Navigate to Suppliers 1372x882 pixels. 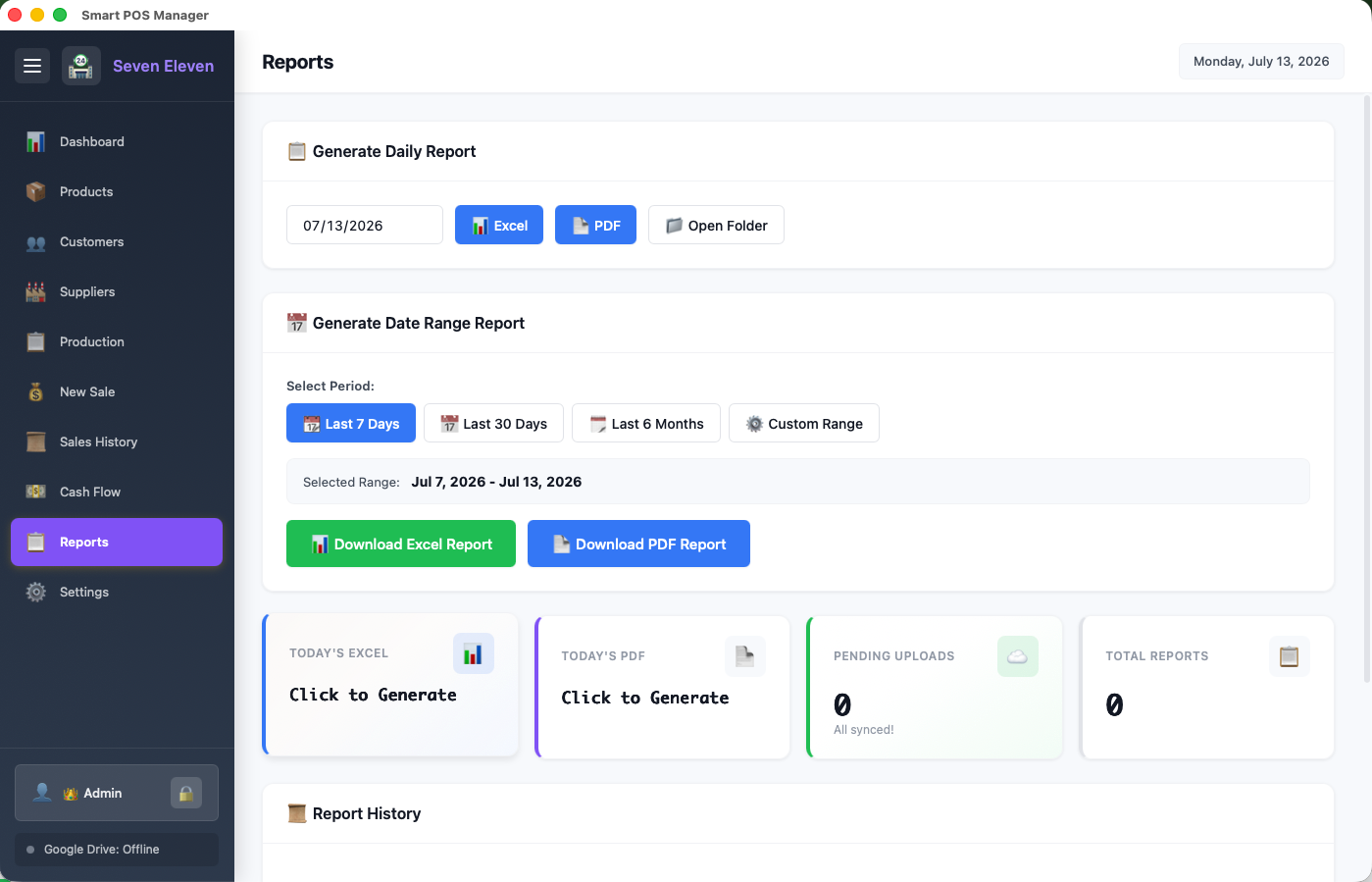(x=117, y=291)
